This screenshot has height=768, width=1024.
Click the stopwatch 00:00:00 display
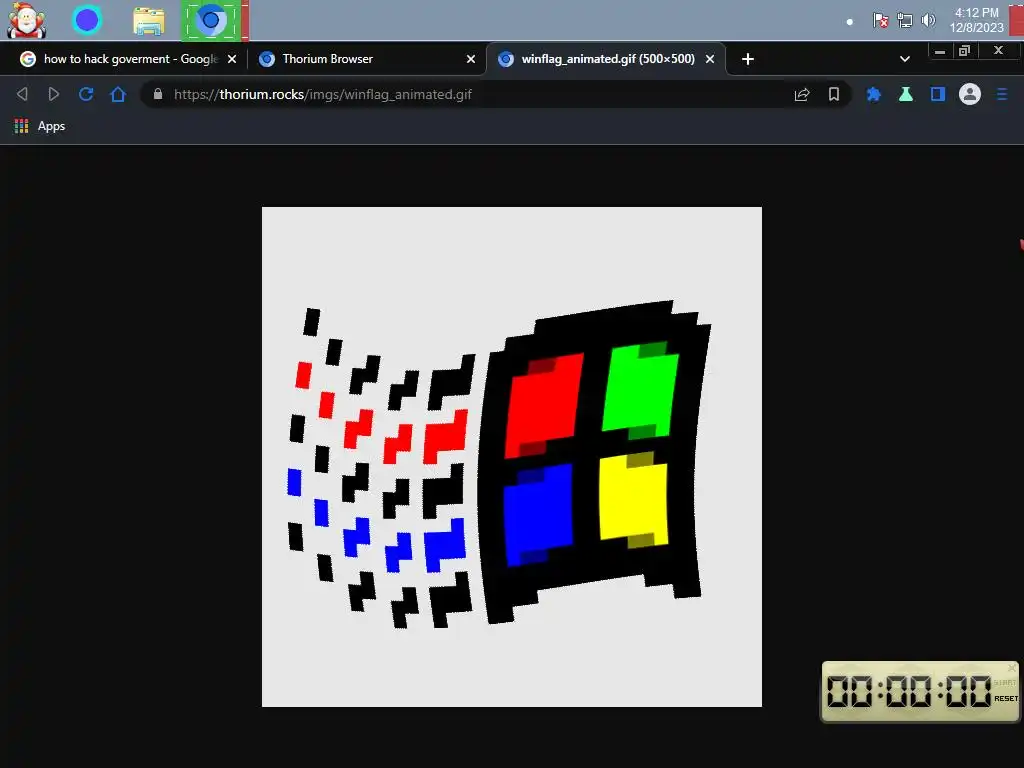point(908,691)
